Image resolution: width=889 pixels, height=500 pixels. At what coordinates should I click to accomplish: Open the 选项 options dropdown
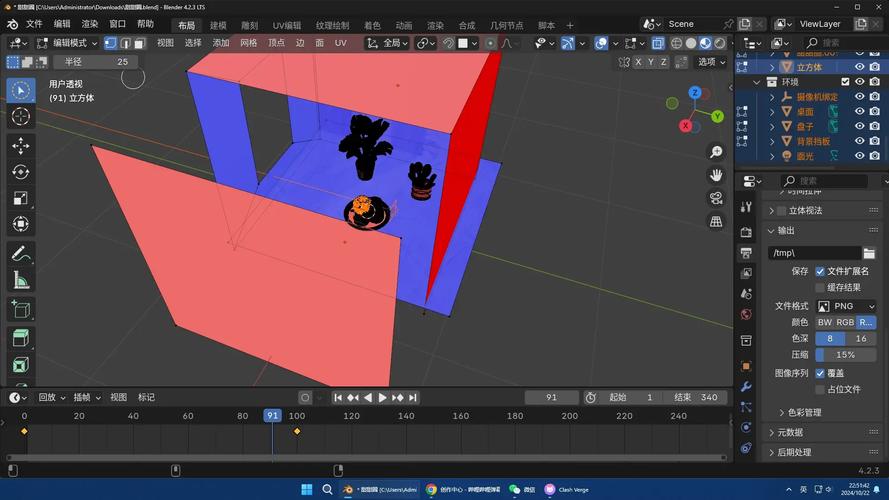[x=711, y=62]
